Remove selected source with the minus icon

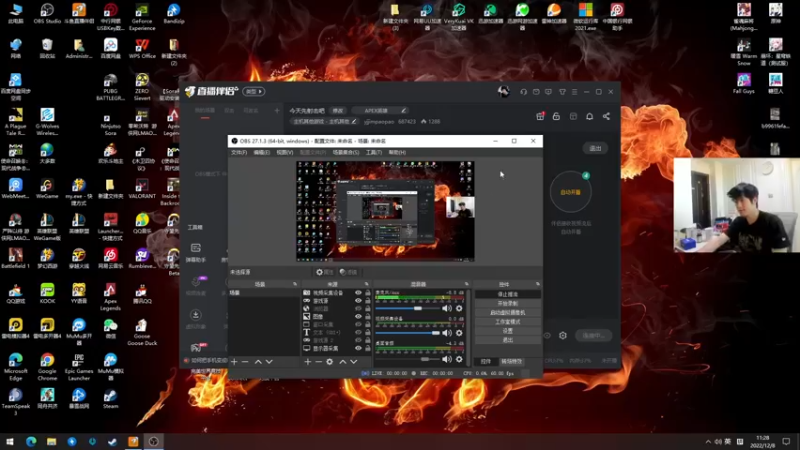[318, 362]
